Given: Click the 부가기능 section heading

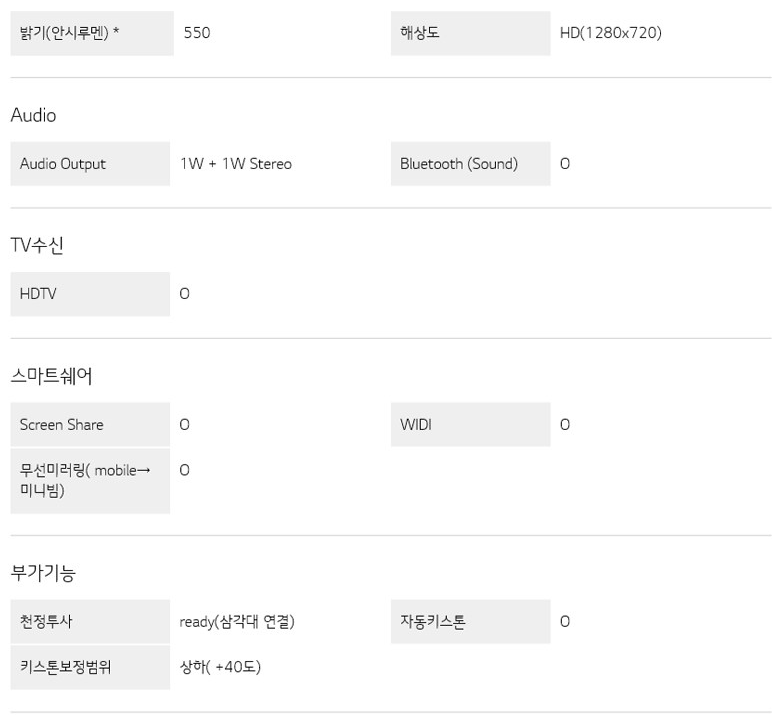Looking at the screenshot, I should pyautogui.click(x=43, y=573).
